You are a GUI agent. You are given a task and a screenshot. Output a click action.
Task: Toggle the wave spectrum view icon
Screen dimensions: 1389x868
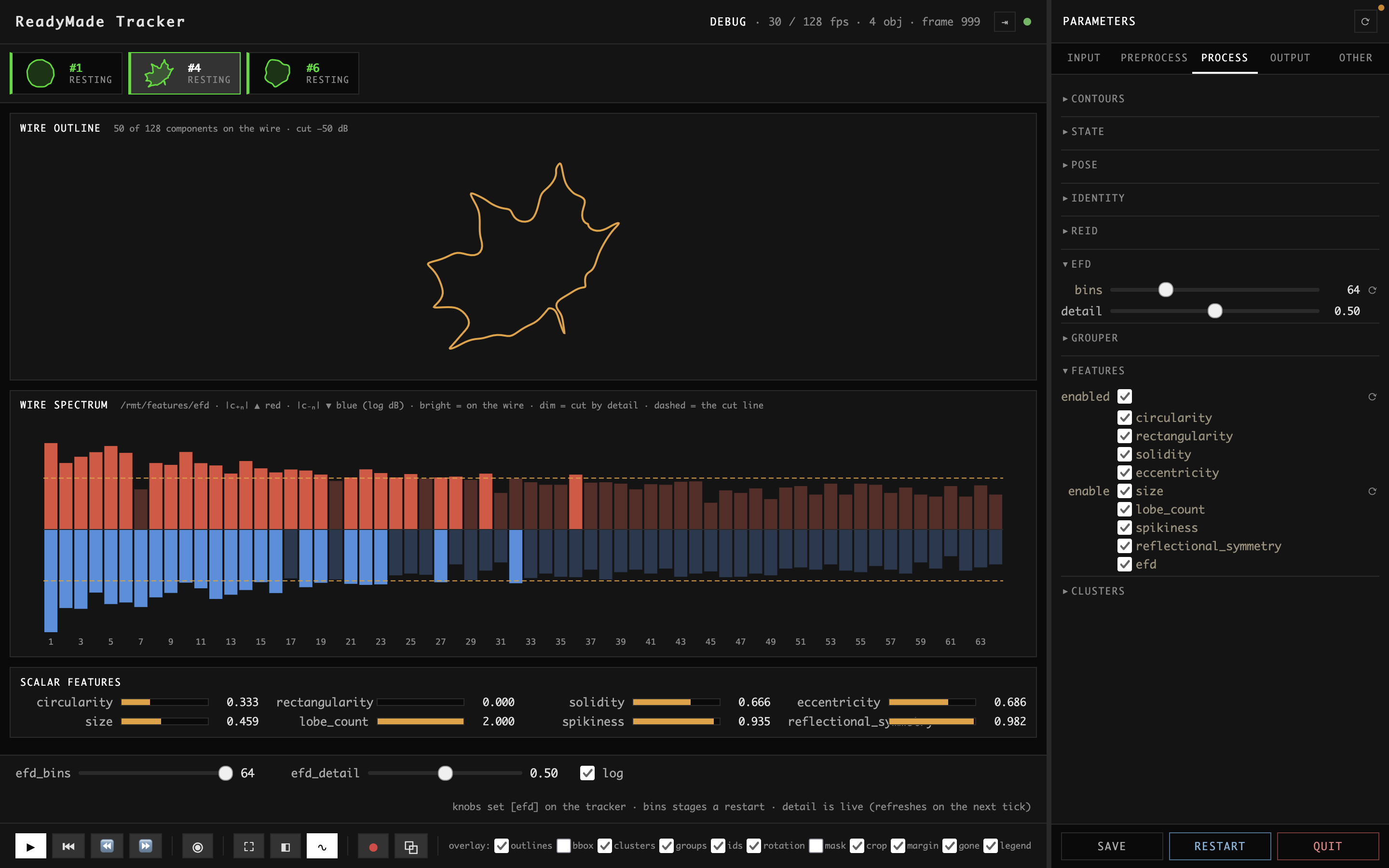(322, 846)
